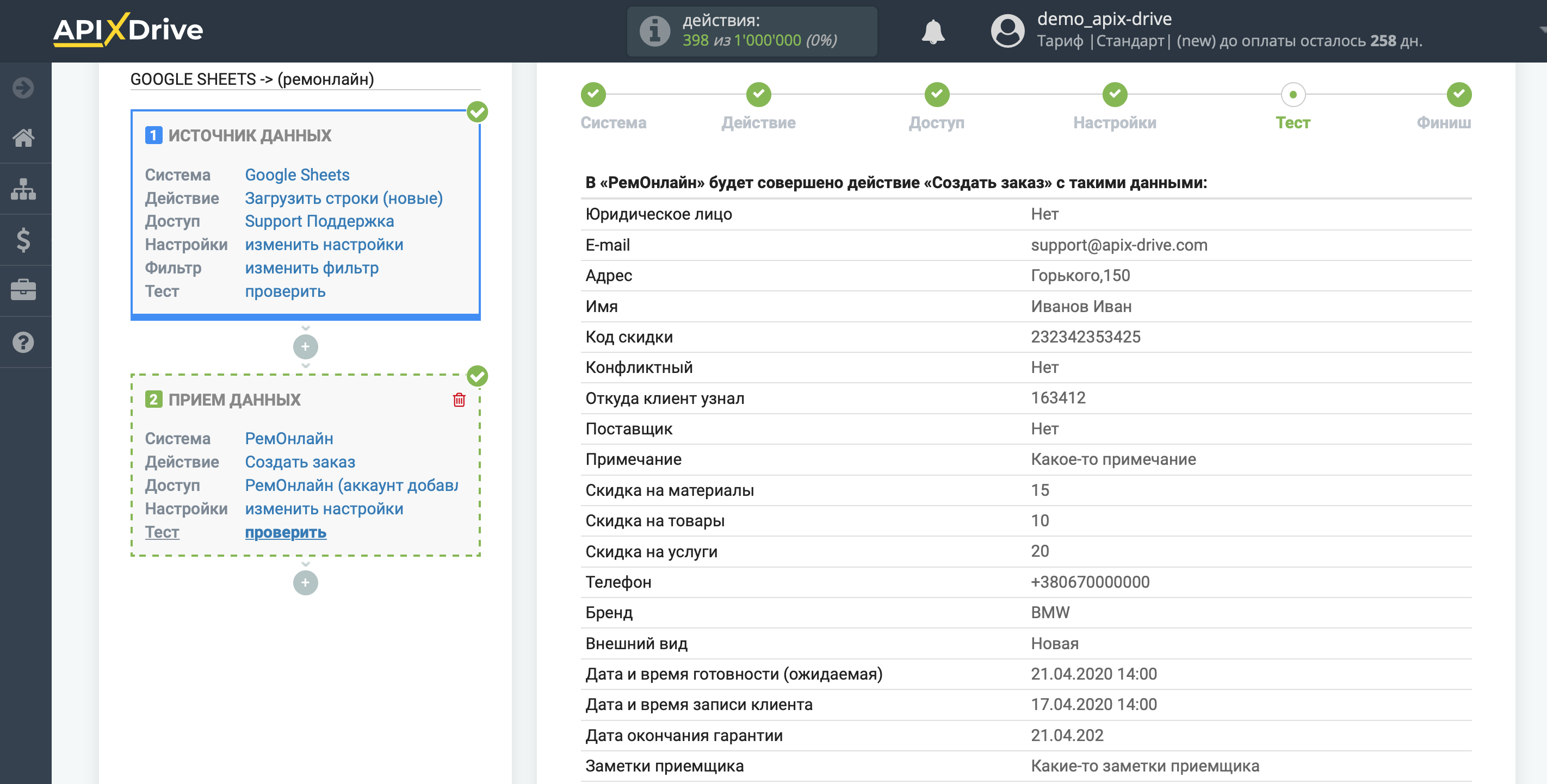This screenshot has height=784, width=1547.
Task: Open billing dollar icon in sidebar
Action: [23, 240]
